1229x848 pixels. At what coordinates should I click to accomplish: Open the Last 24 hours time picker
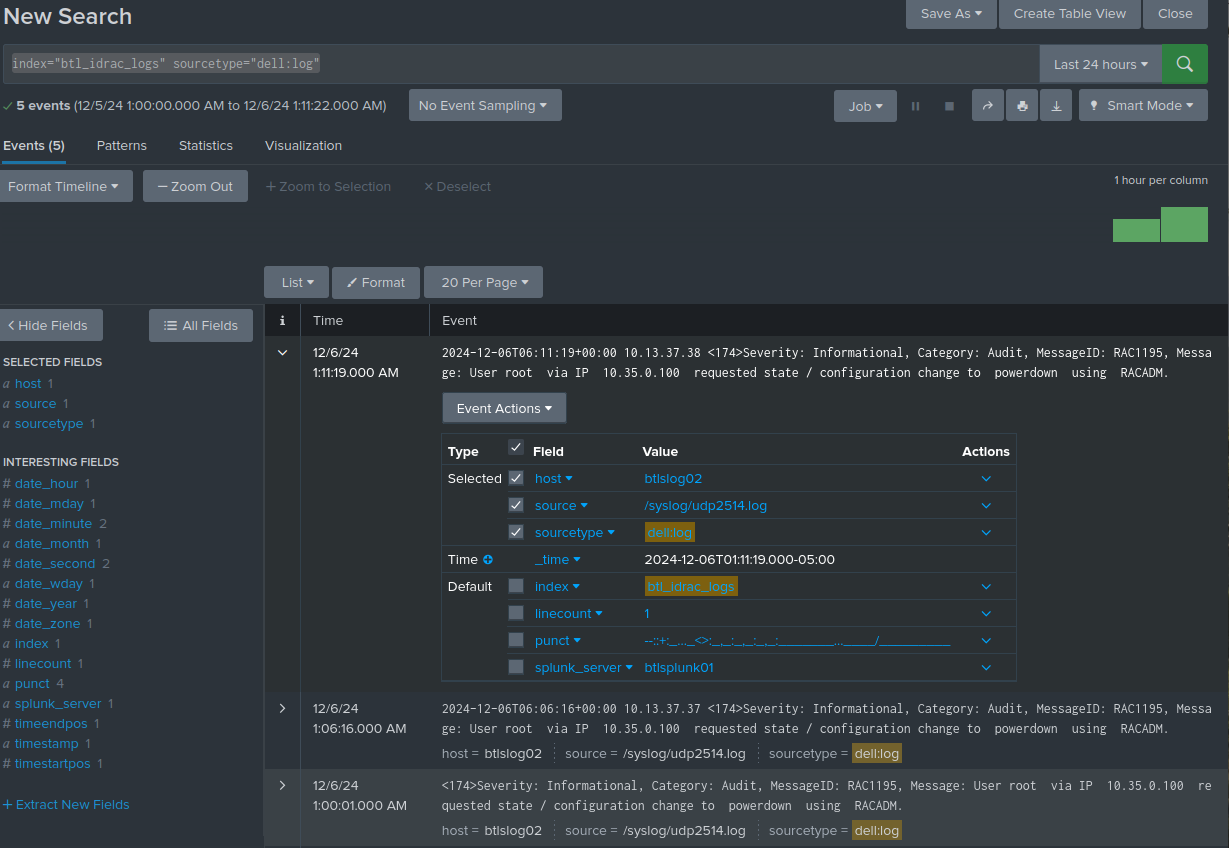tap(1100, 64)
